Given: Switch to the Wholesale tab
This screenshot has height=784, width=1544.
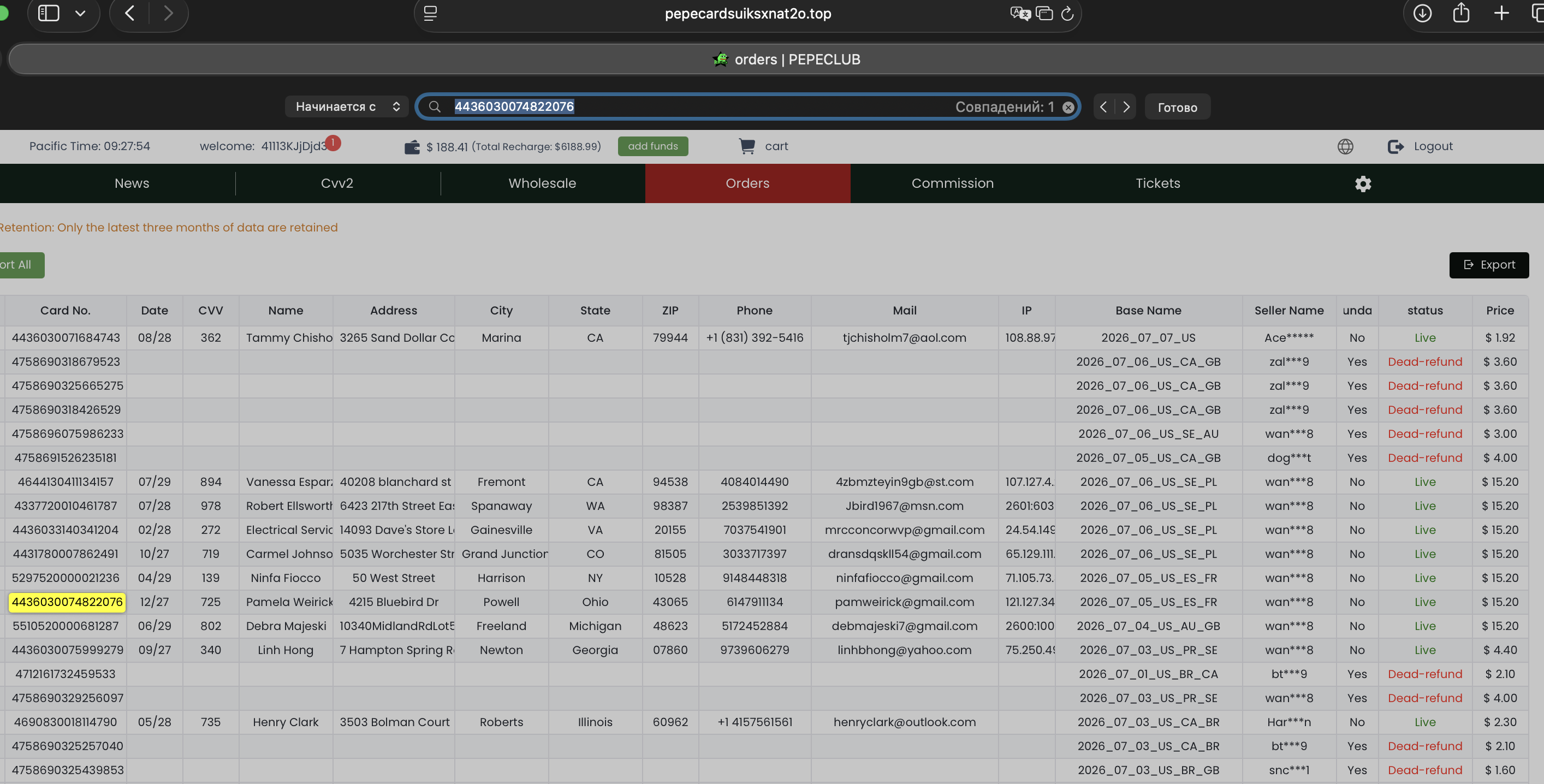Looking at the screenshot, I should point(543,183).
